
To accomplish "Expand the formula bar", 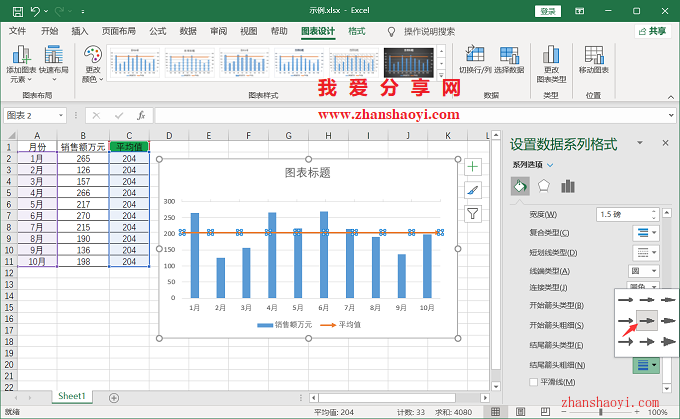I will tap(671, 115).
